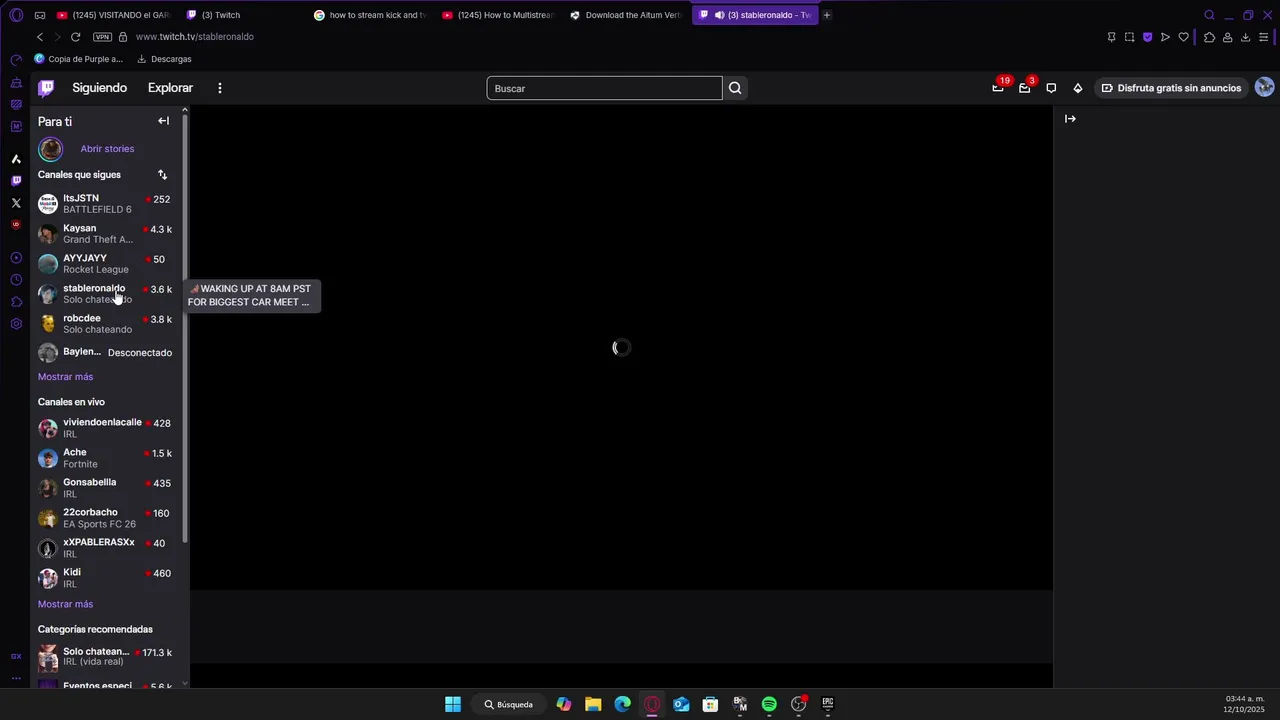Open Copia de Purple bookmark

[x=78, y=59]
